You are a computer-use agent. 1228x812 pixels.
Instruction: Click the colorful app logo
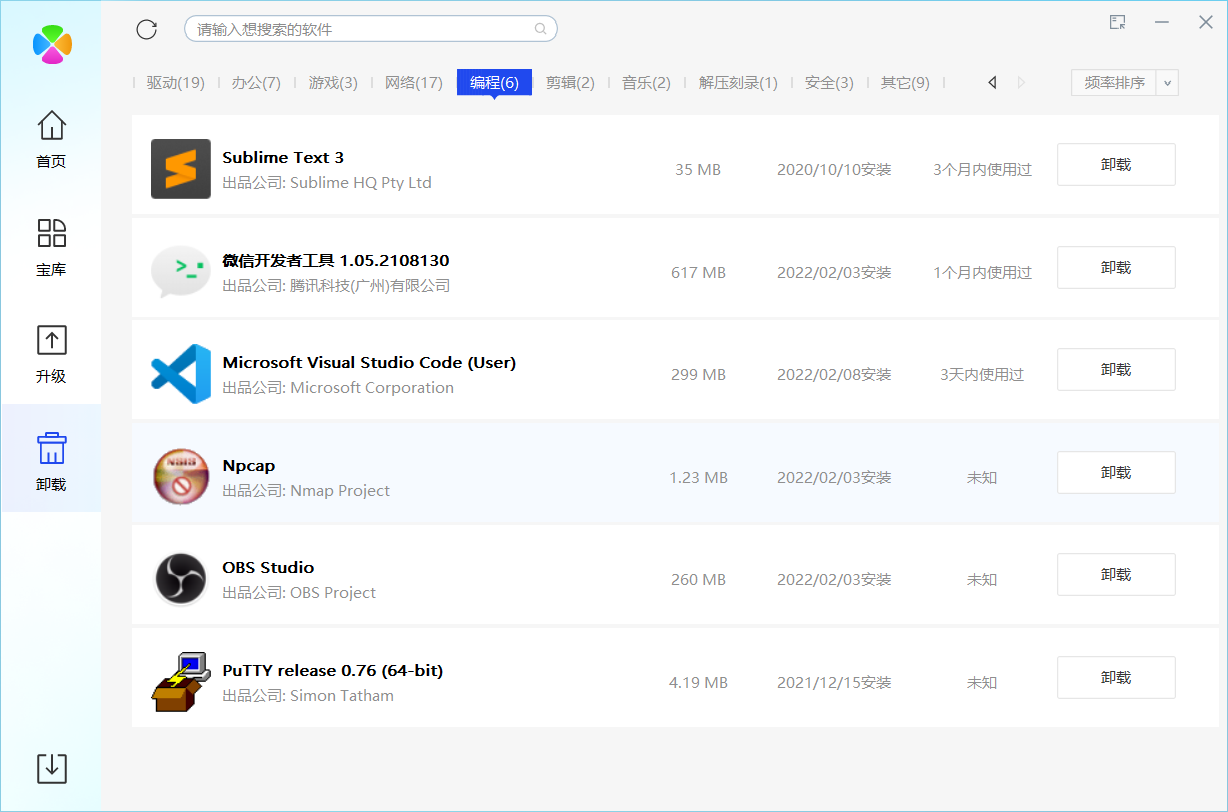(x=52, y=43)
